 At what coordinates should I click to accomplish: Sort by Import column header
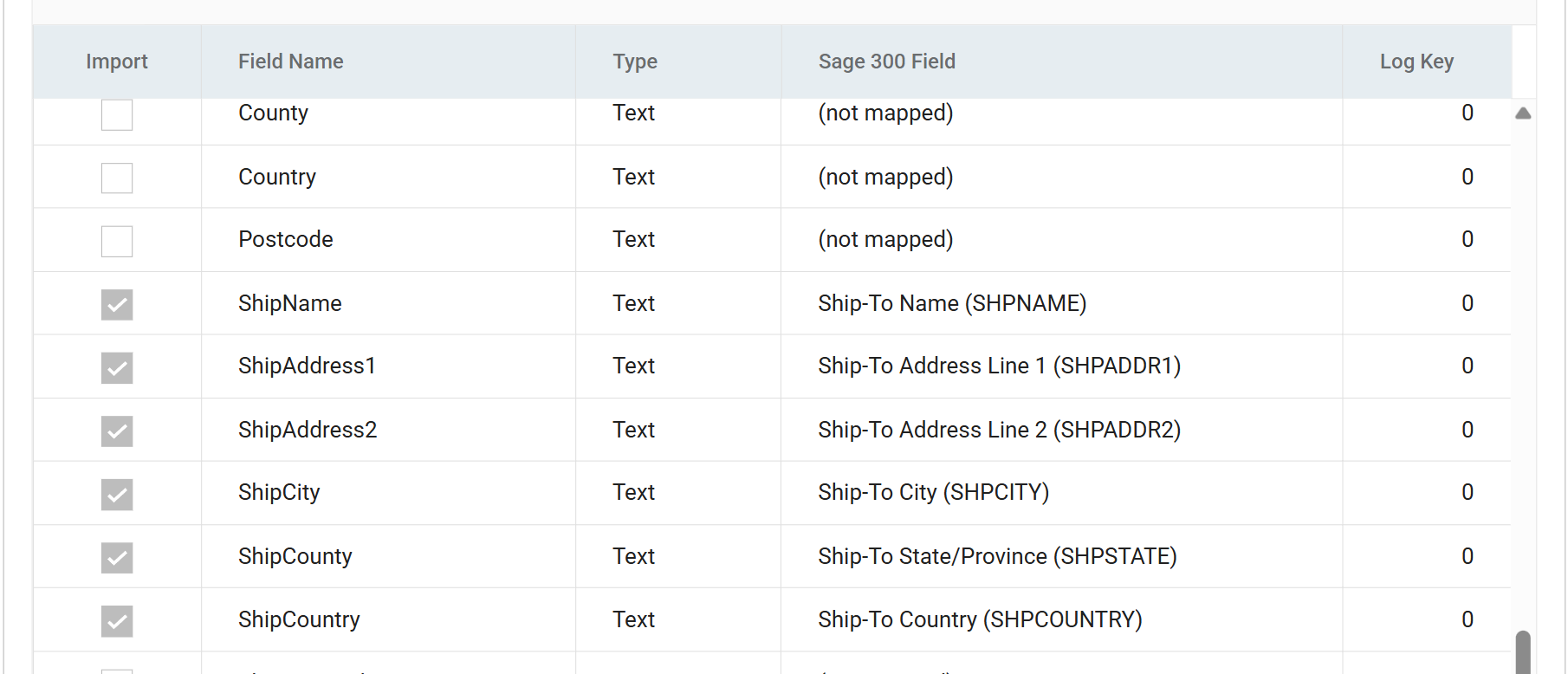tap(117, 62)
